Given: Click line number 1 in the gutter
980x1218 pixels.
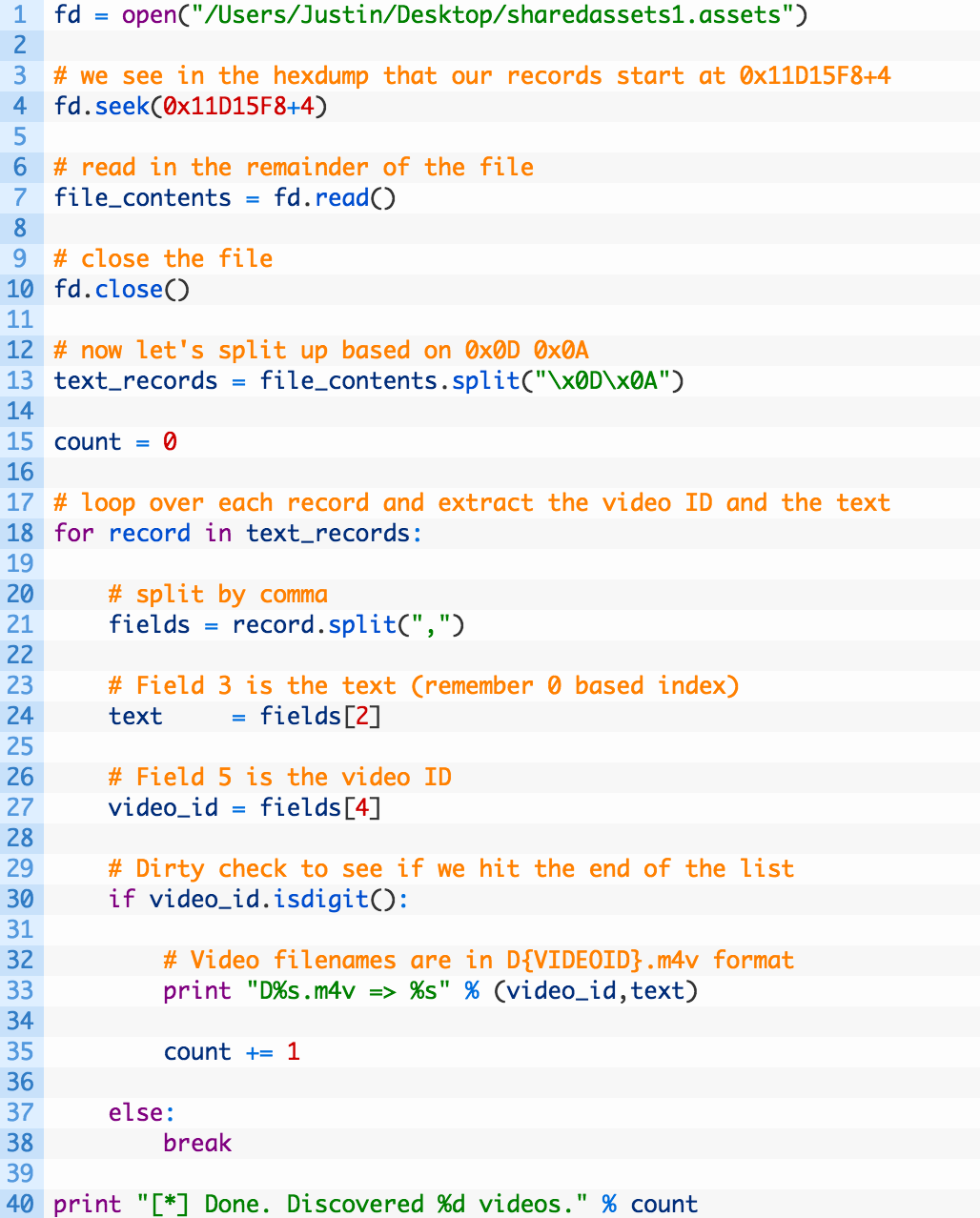Looking at the screenshot, I should 20,14.
